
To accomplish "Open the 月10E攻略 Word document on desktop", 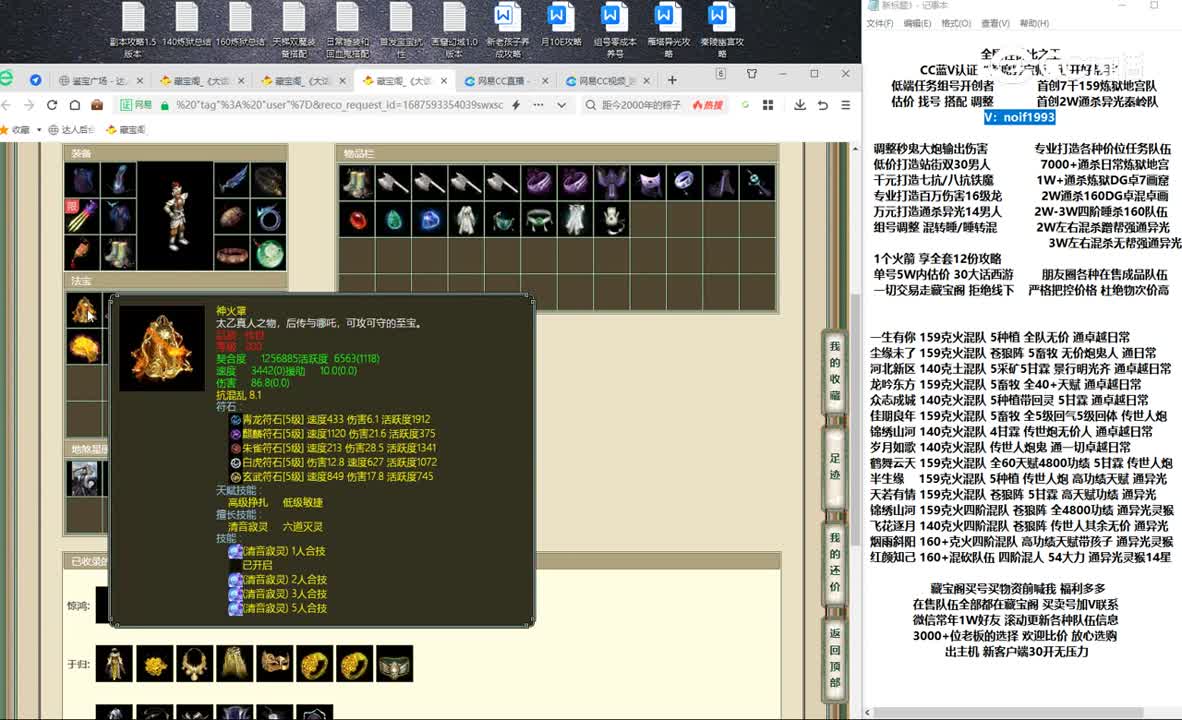I will tap(561, 26).
